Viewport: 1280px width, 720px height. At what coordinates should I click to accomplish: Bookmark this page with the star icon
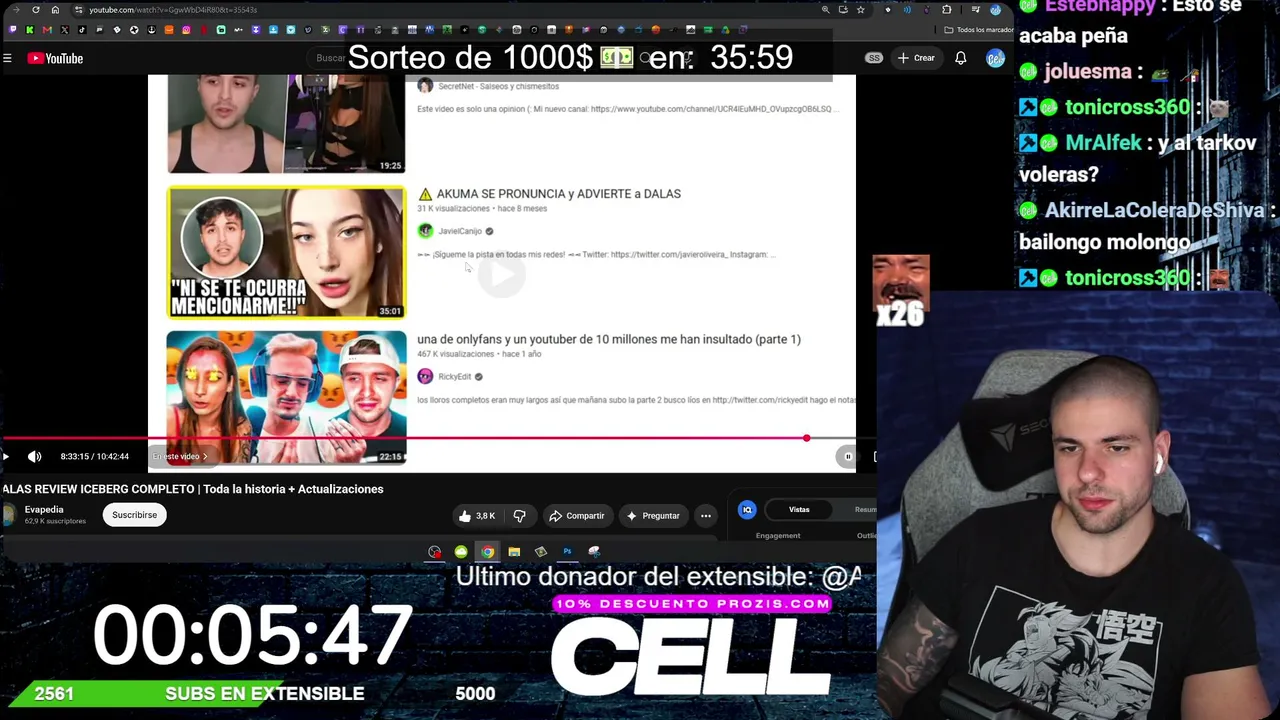point(860,10)
